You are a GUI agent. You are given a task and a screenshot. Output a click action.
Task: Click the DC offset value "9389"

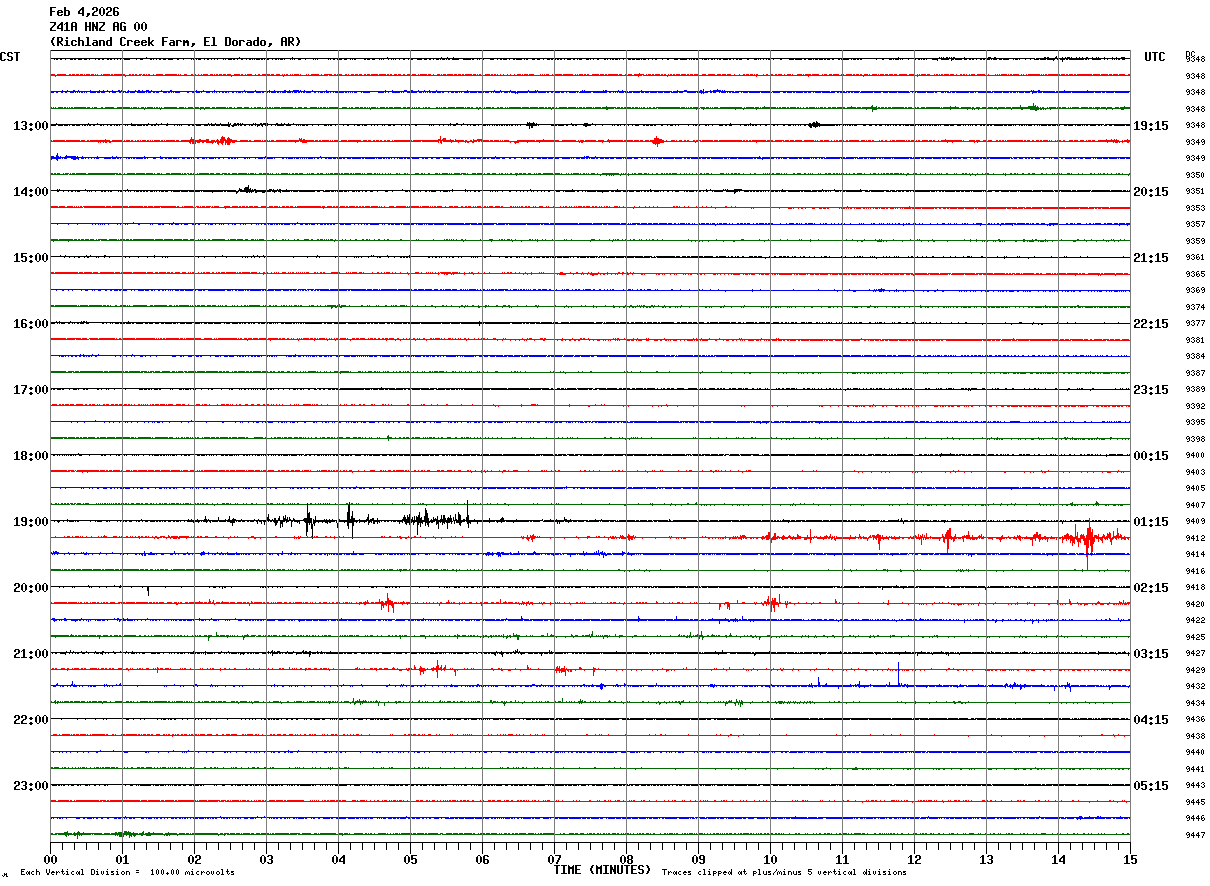pyautogui.click(x=1195, y=390)
